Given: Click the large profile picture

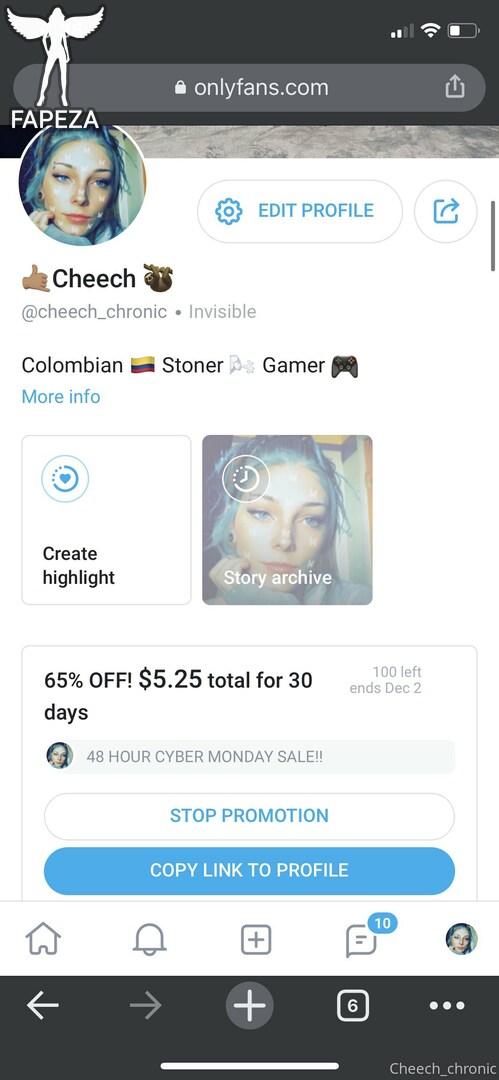Looking at the screenshot, I should (83, 183).
